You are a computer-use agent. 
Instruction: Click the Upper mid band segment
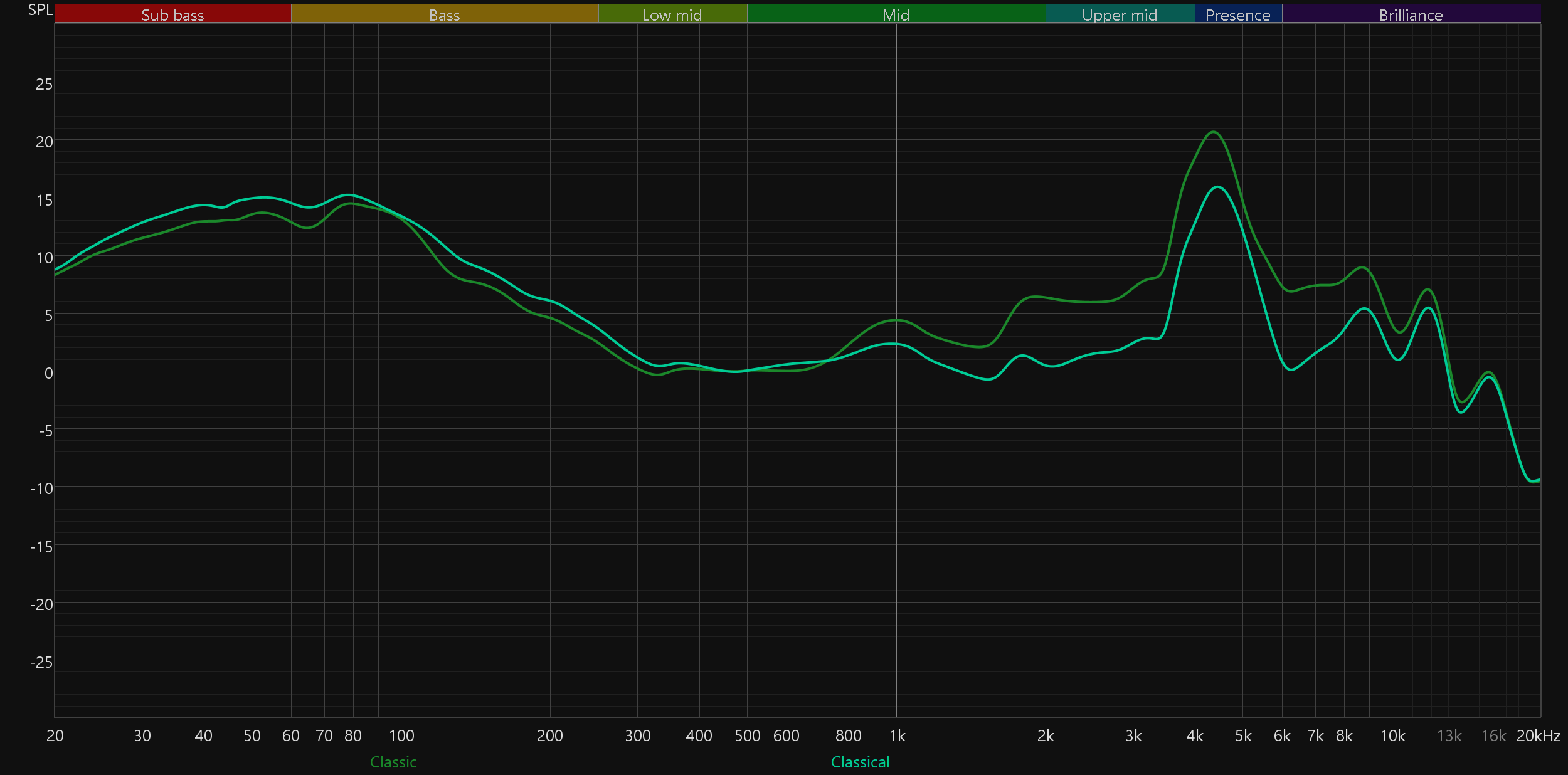pos(1120,14)
